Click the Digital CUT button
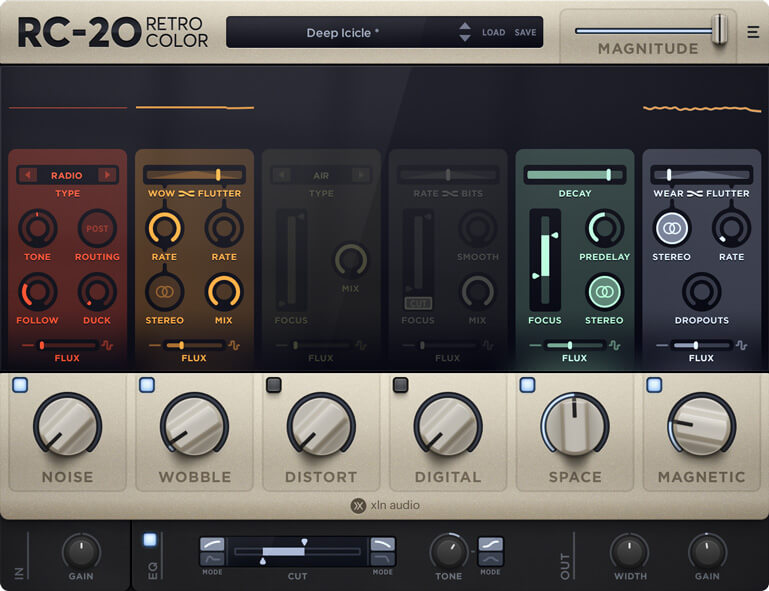This screenshot has width=769, height=591. pyautogui.click(x=418, y=304)
